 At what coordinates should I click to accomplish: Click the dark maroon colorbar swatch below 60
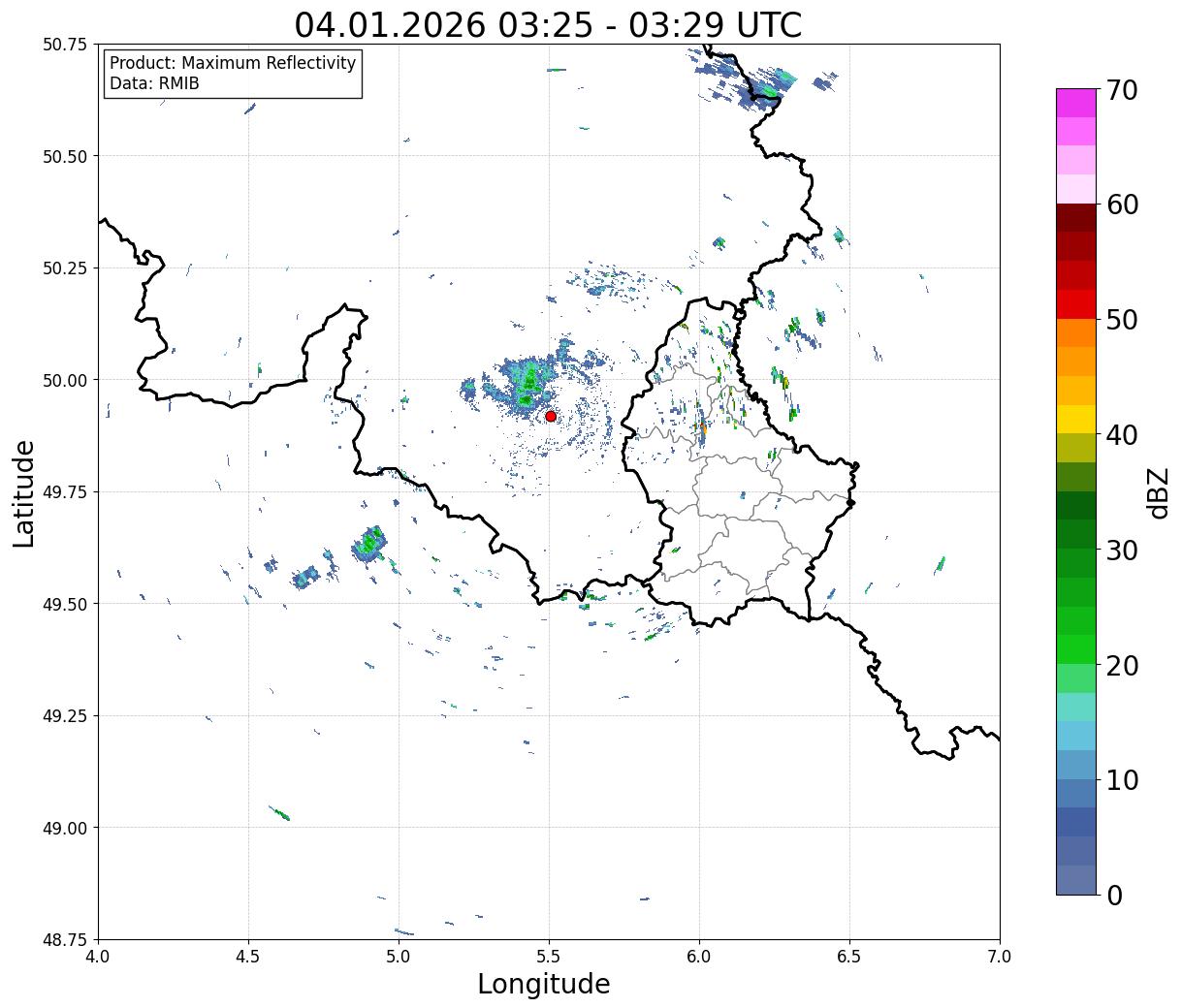point(1076,218)
